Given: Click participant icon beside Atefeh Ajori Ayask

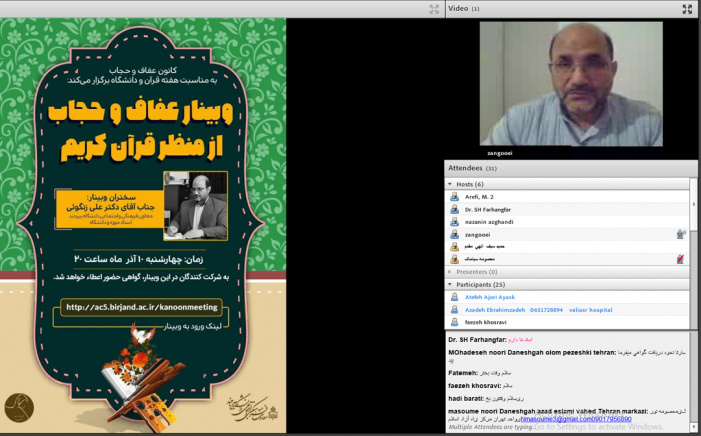Looking at the screenshot, I should coord(454,297).
